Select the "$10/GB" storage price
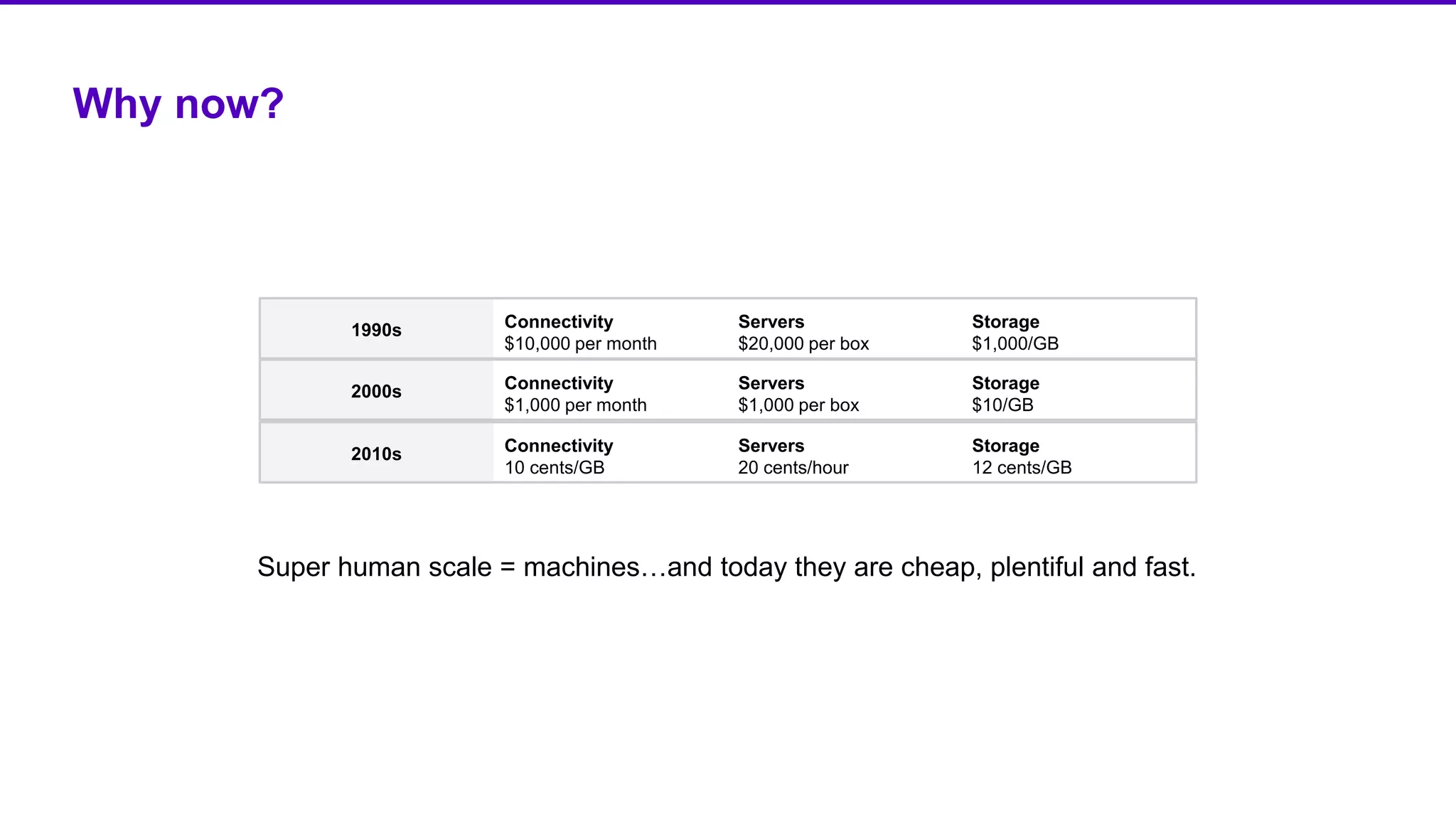1456x819 pixels. pos(1002,405)
